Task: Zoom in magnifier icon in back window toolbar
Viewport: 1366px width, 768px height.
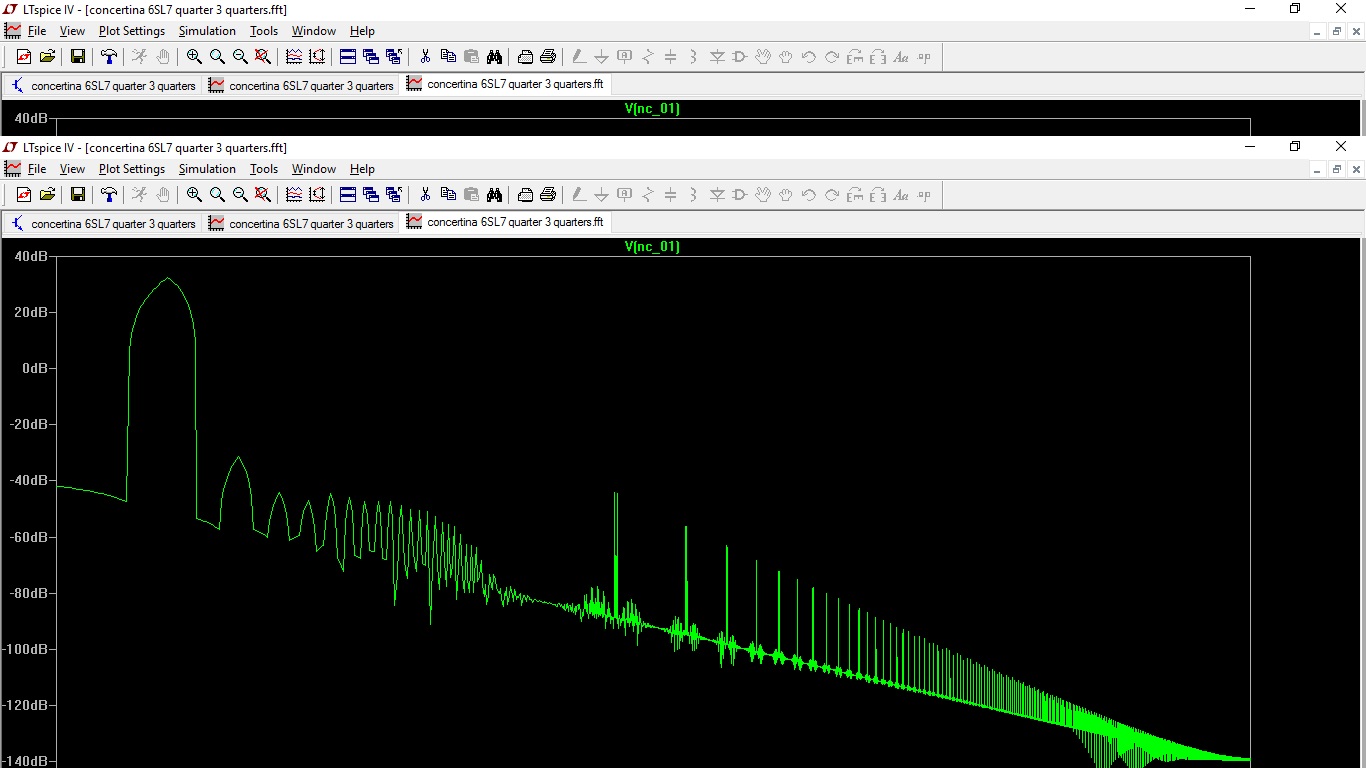Action: click(x=194, y=57)
